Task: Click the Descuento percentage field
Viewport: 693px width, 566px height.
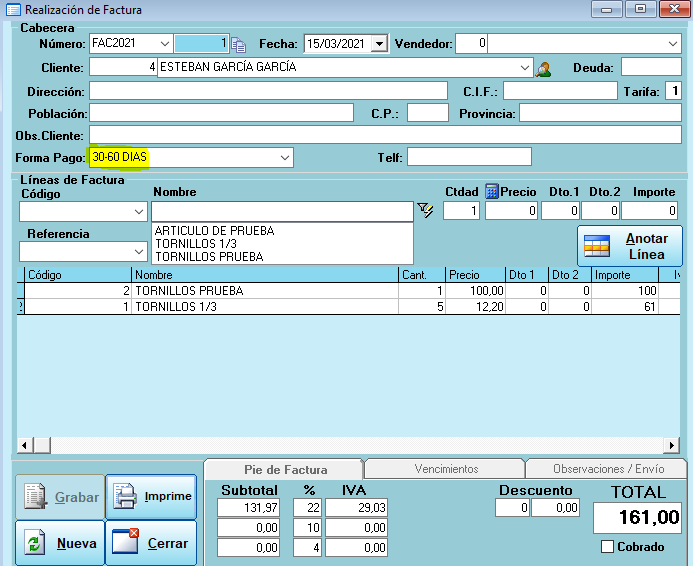Action: coord(512,508)
